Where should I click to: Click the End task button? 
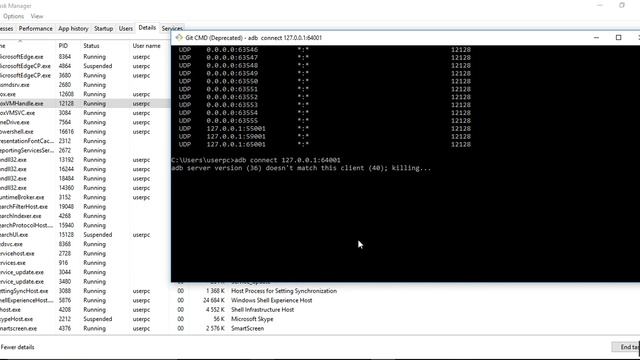click(626, 347)
